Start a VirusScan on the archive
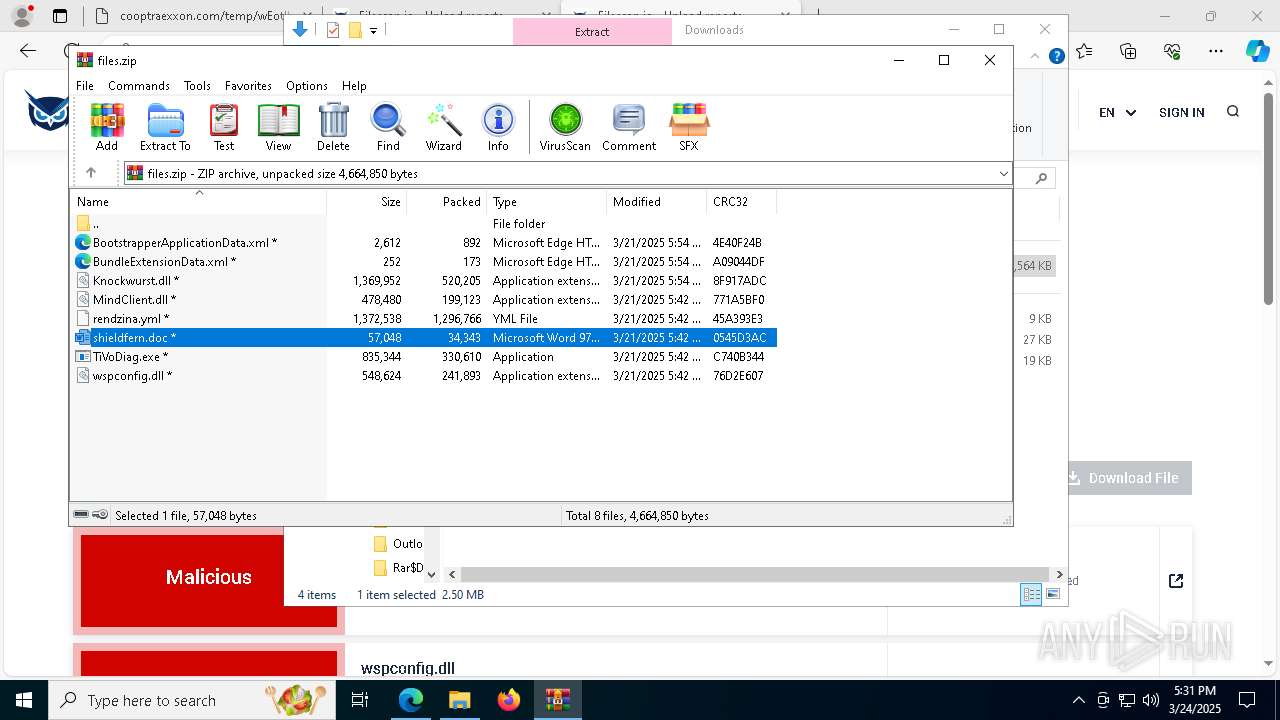This screenshot has width=1280, height=720. (565, 127)
